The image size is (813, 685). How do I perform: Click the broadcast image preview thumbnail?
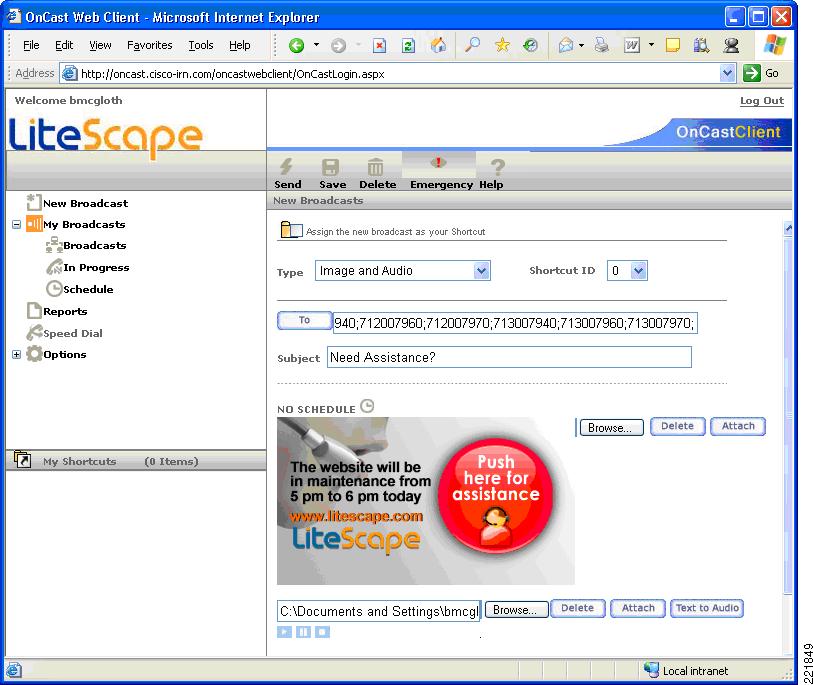[426, 501]
